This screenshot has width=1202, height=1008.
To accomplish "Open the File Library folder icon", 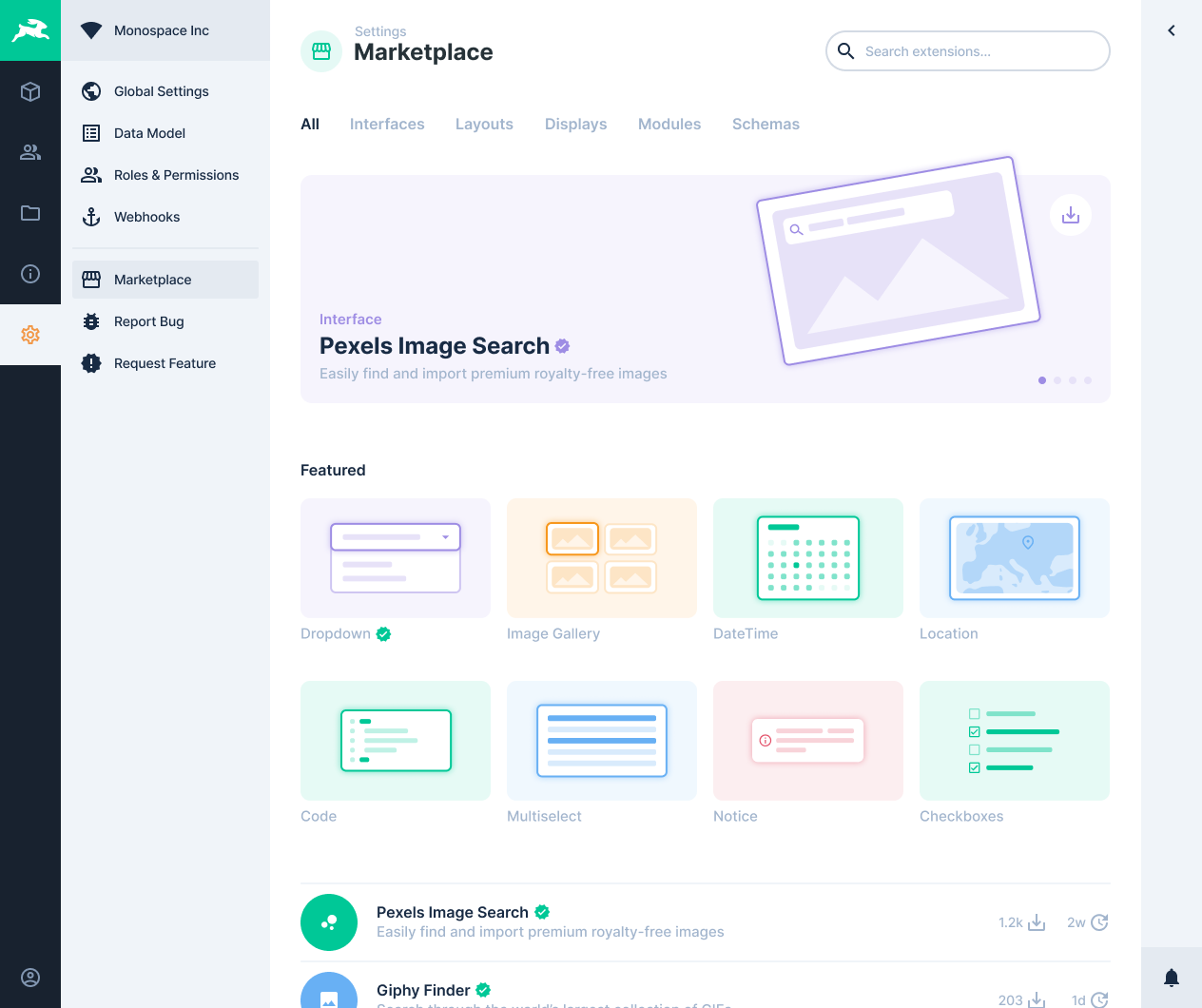I will [30, 213].
